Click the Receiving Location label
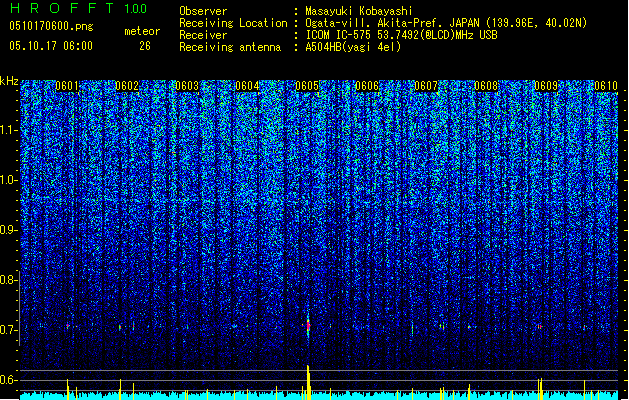Screen dimensions: 629x400 tap(233, 23)
